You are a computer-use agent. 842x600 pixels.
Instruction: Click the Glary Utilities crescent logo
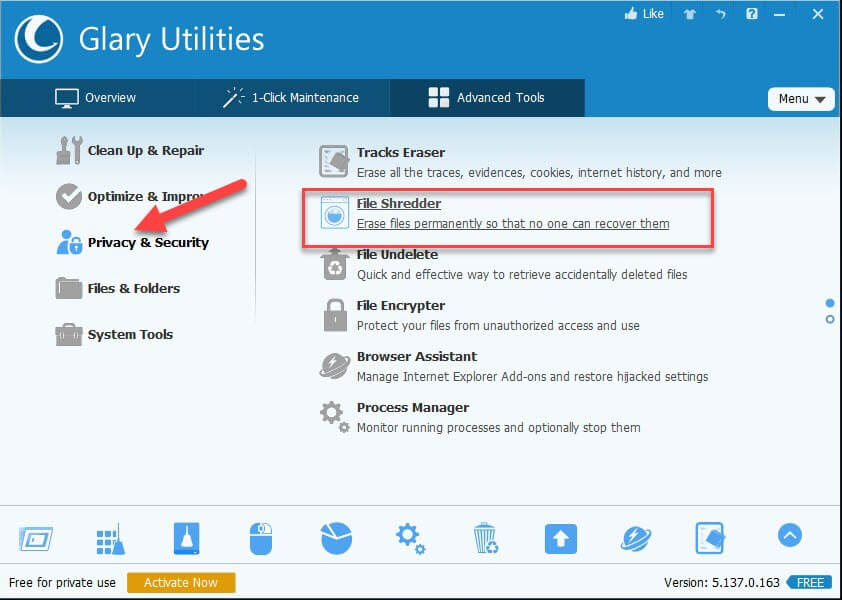(39, 39)
